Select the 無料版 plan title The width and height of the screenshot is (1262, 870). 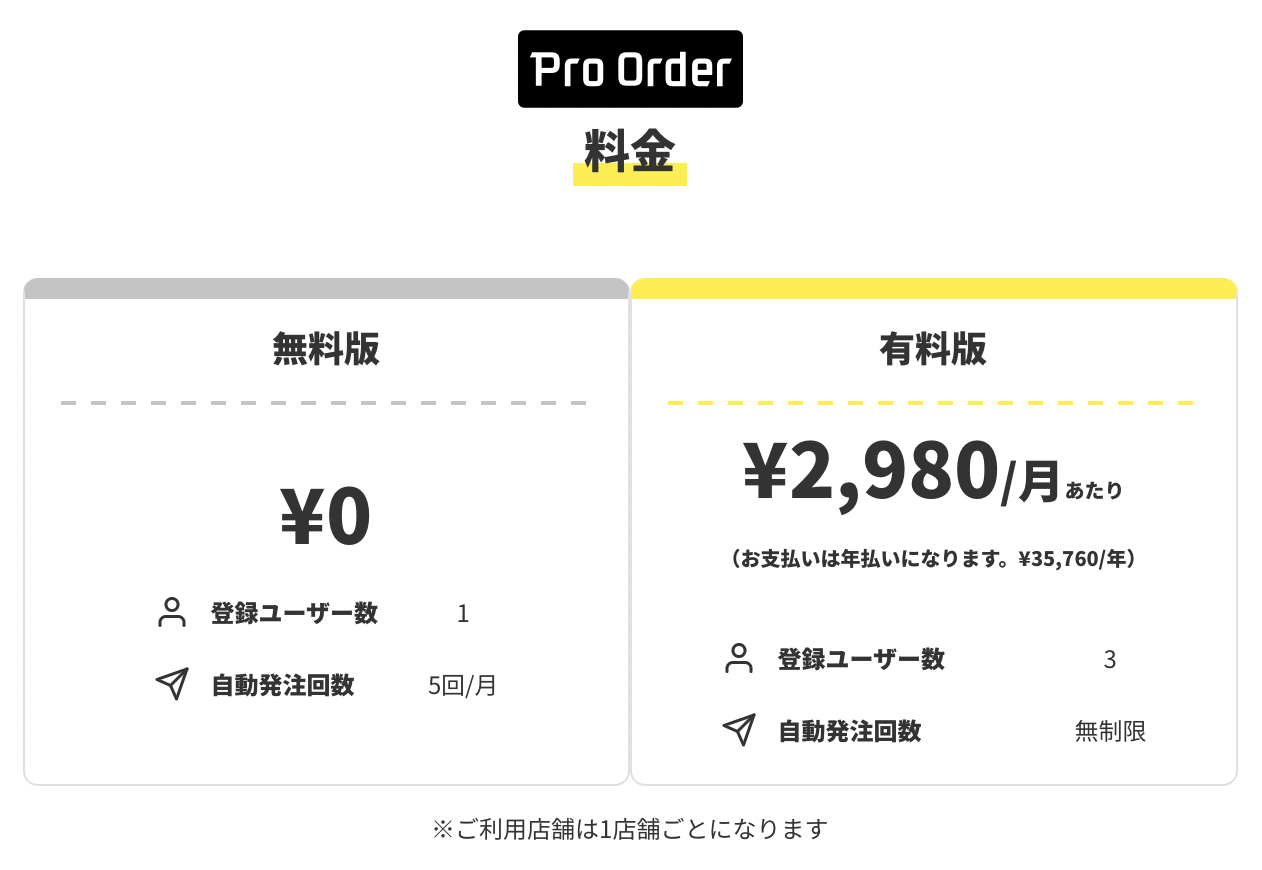click(326, 349)
